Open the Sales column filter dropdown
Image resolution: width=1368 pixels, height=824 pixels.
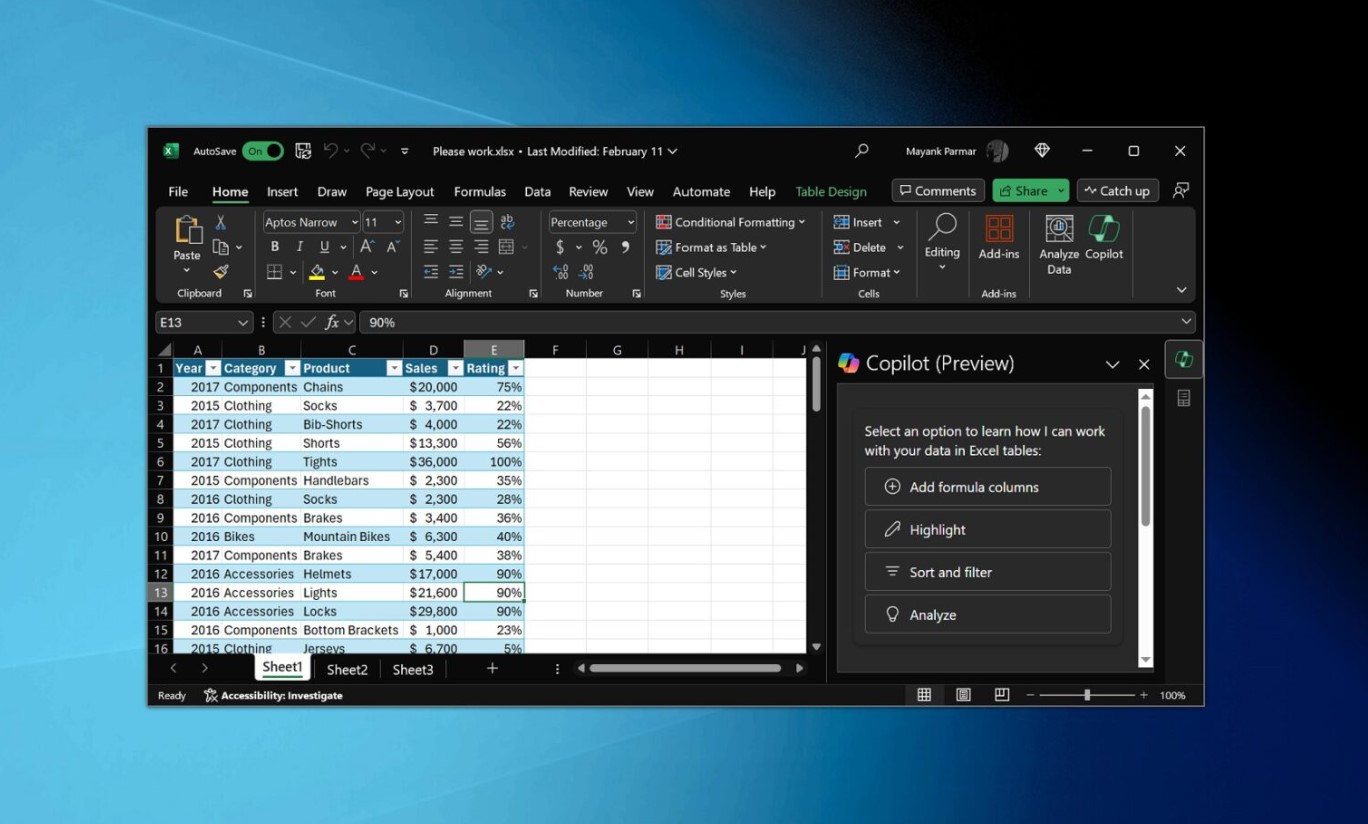[x=455, y=368]
